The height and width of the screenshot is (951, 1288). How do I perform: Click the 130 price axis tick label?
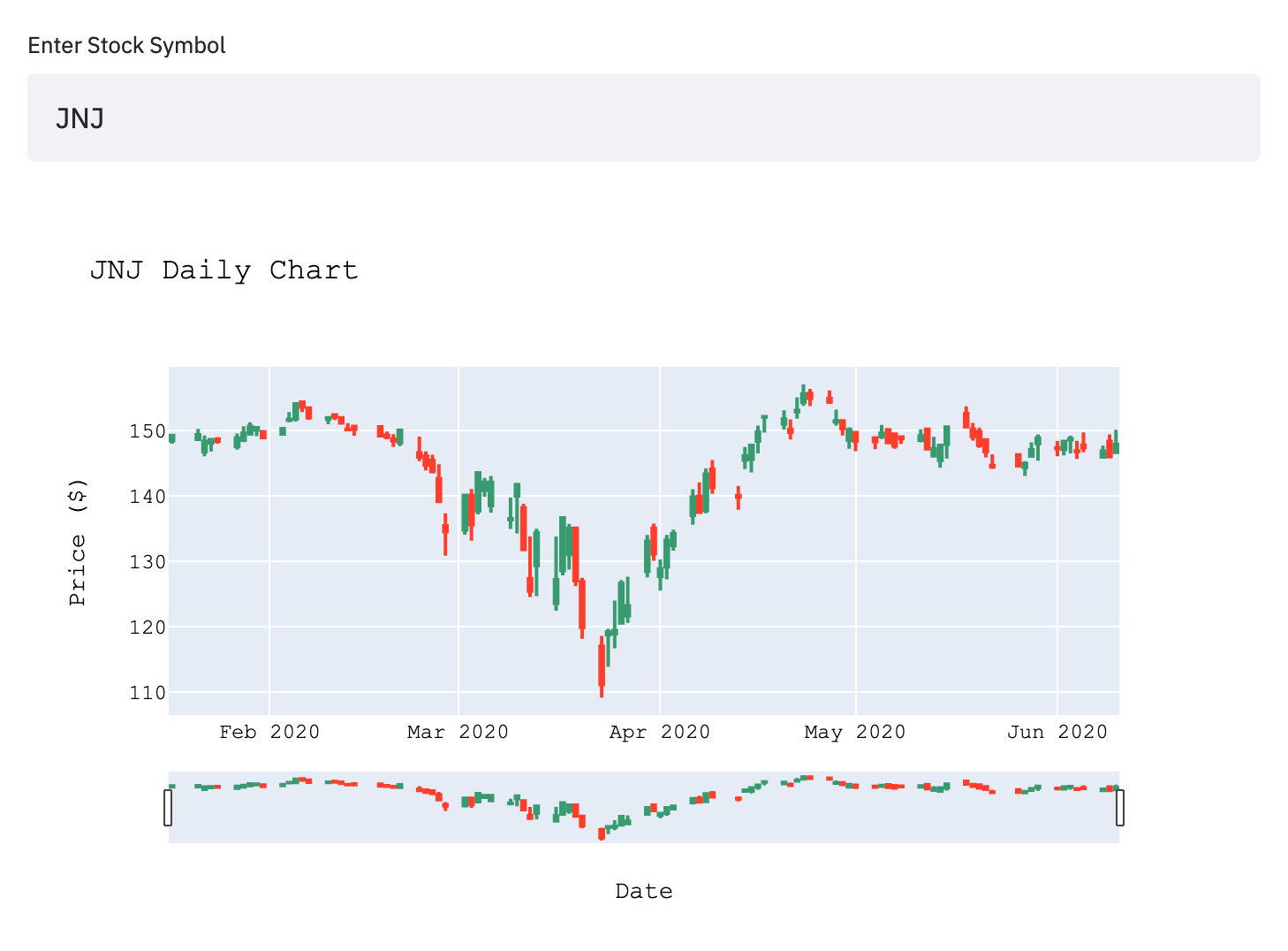pyautogui.click(x=148, y=562)
